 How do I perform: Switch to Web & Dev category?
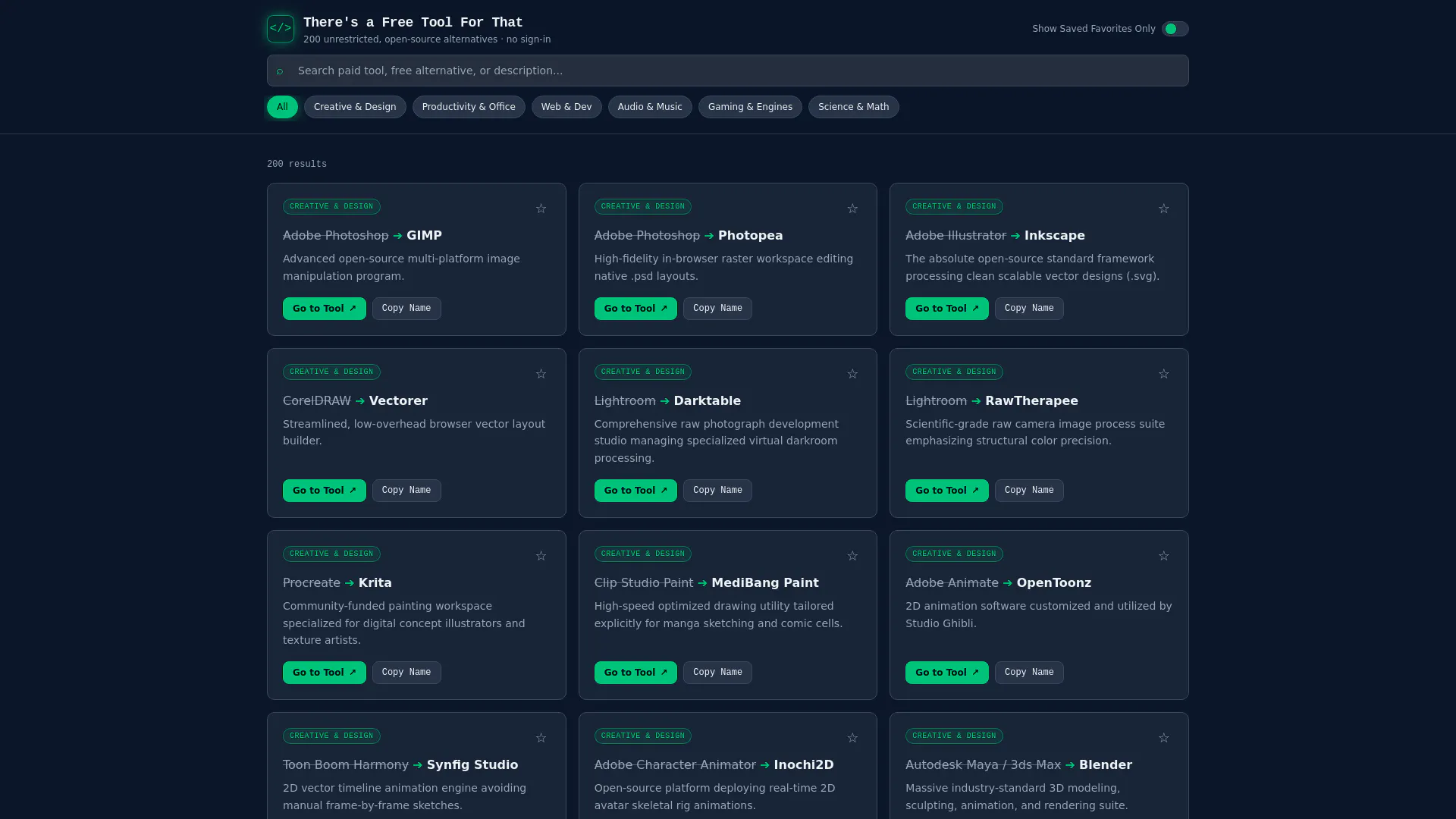click(x=566, y=107)
